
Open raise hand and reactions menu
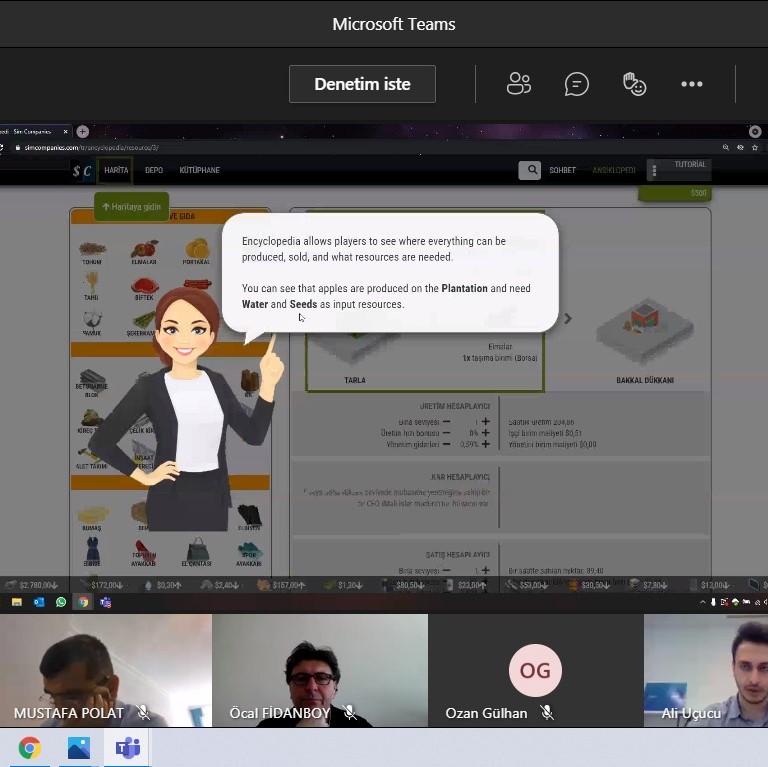(x=634, y=84)
